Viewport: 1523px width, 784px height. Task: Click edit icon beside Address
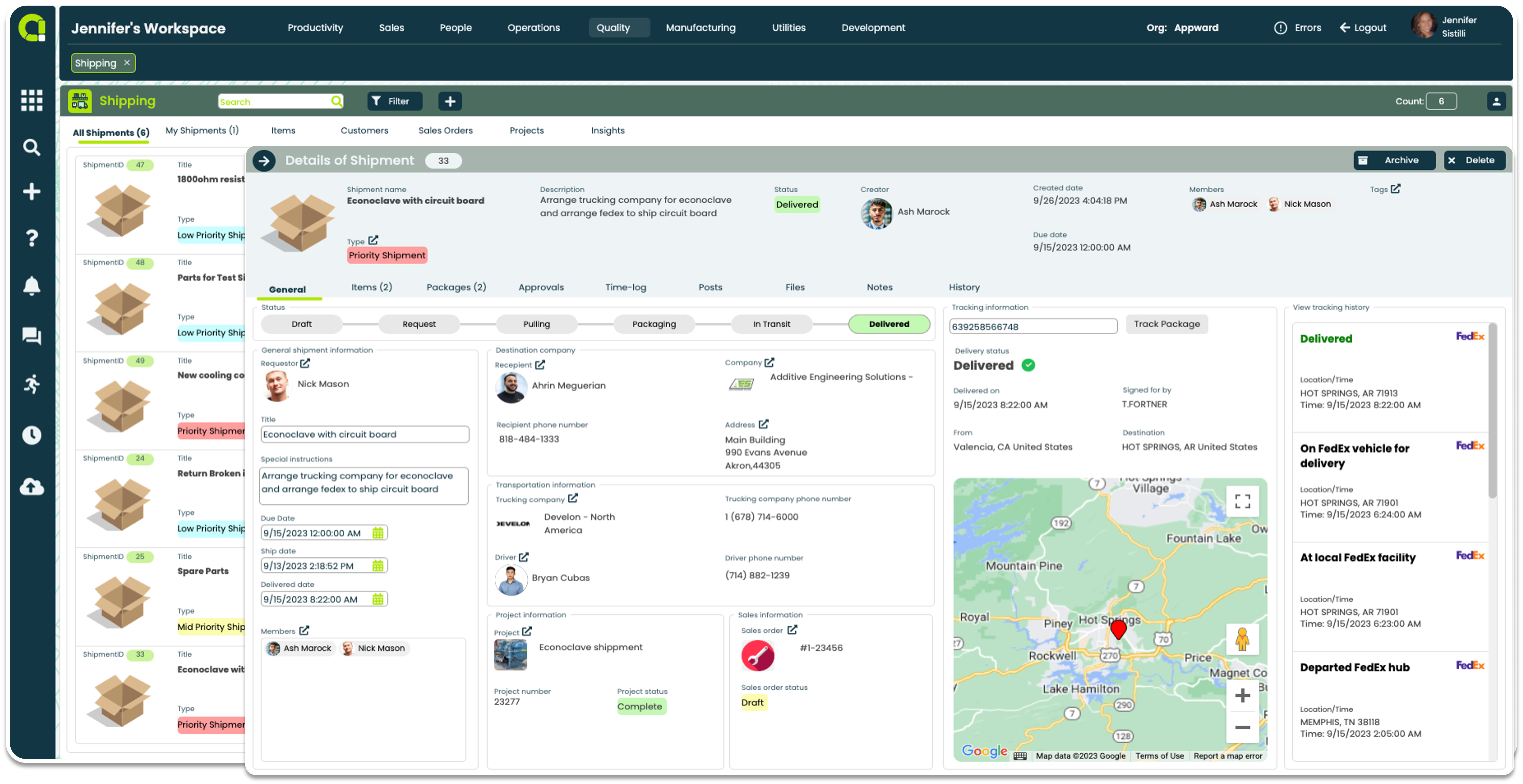pos(763,424)
